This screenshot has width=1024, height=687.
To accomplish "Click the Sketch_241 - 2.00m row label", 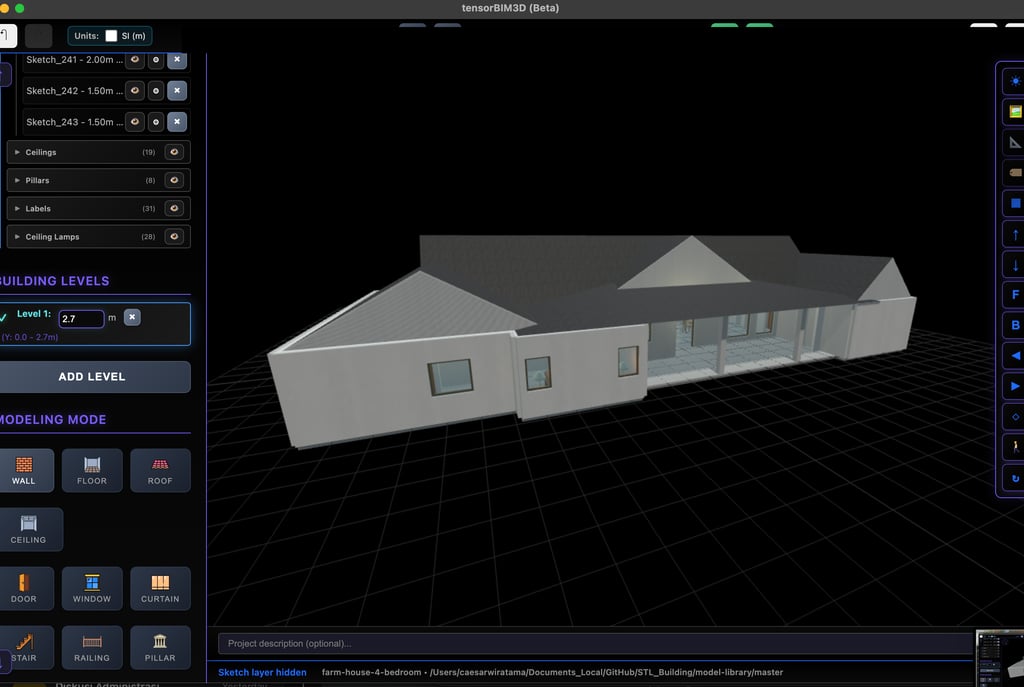I will point(74,59).
